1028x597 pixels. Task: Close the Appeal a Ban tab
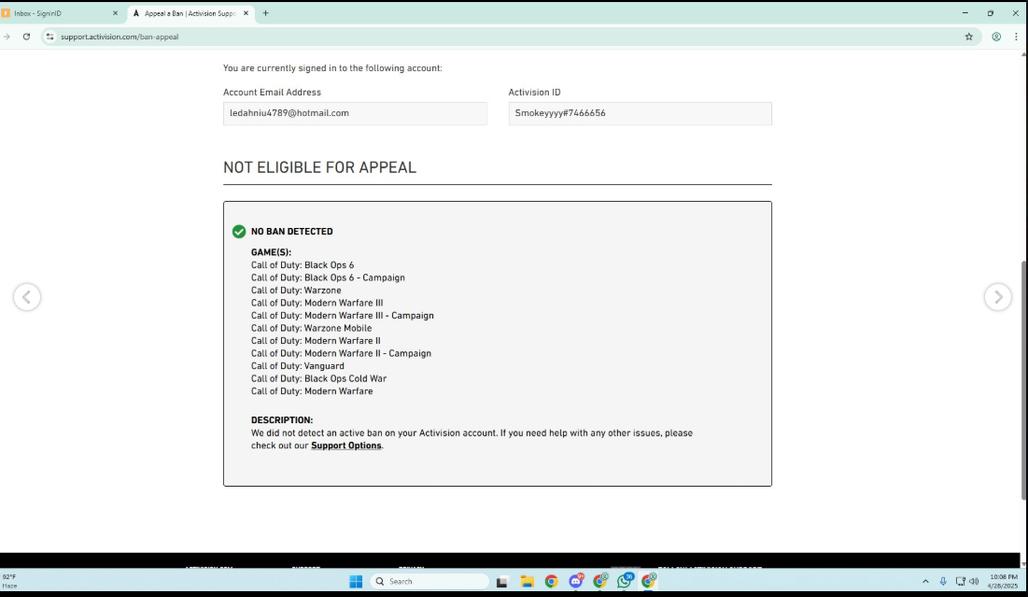247,13
